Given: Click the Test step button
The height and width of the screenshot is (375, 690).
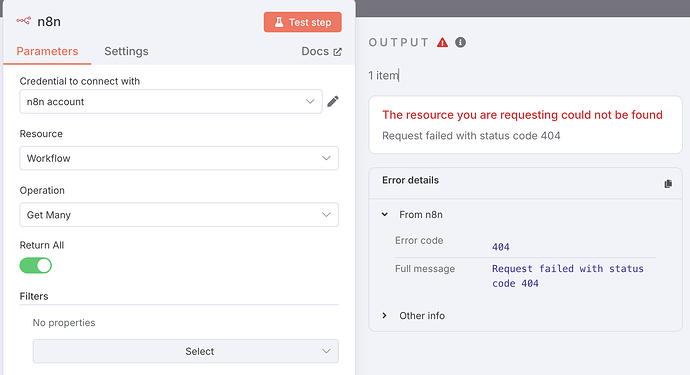Looking at the screenshot, I should (x=303, y=22).
